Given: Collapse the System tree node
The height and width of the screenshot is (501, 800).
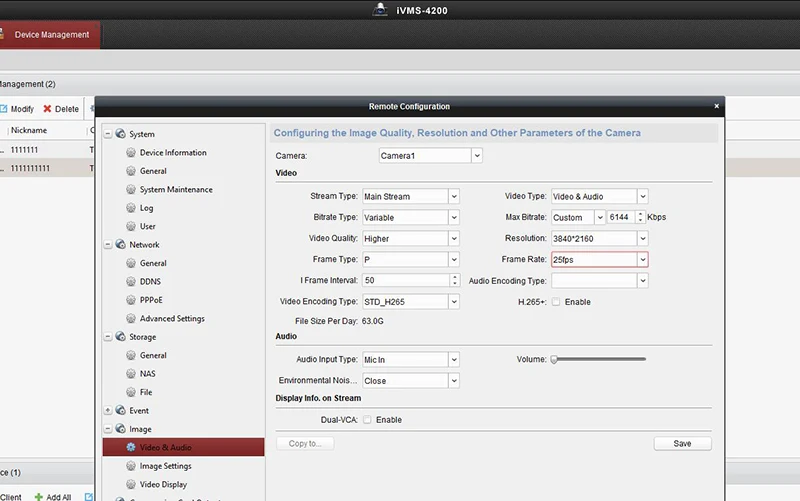Looking at the screenshot, I should (108, 134).
